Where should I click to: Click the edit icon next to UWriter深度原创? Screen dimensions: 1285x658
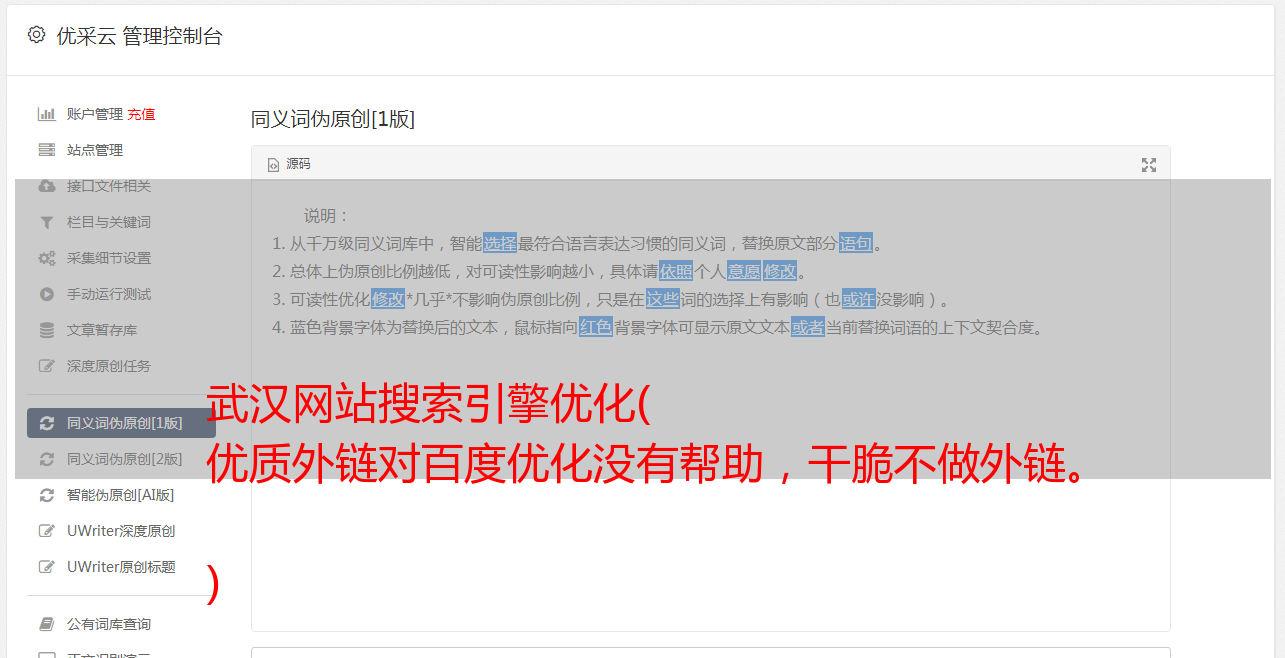pyautogui.click(x=46, y=531)
